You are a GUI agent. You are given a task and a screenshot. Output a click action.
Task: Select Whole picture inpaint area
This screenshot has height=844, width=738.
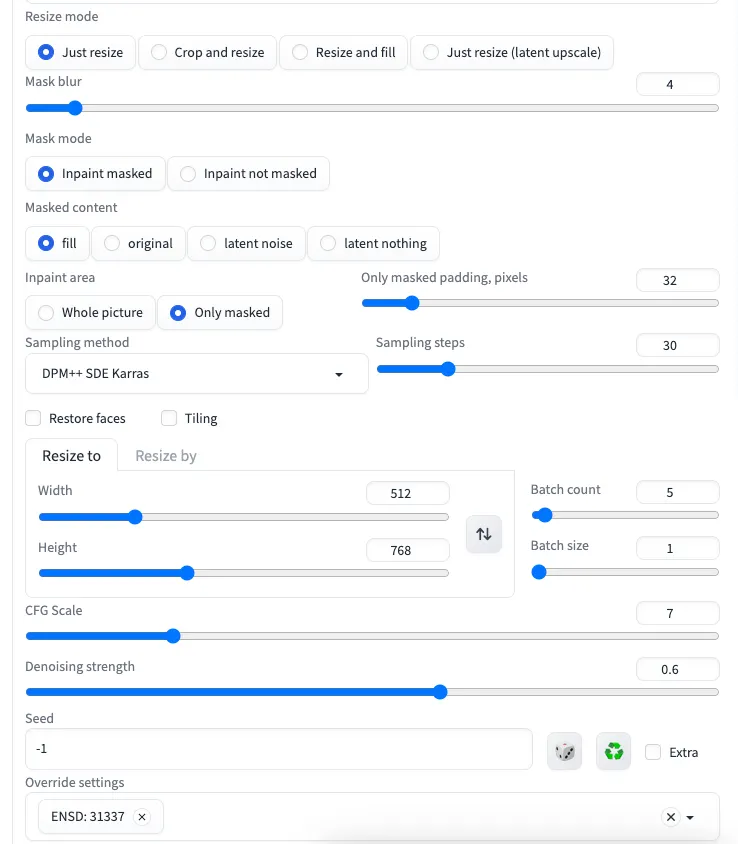[x=90, y=312]
